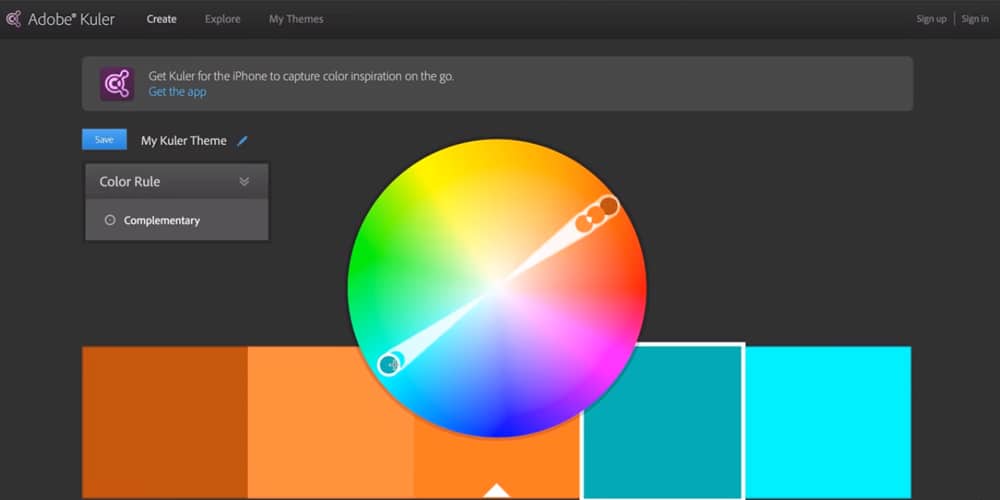Image resolution: width=1000 pixels, height=500 pixels.
Task: Click the Sign up link
Action: pyautogui.click(x=931, y=19)
